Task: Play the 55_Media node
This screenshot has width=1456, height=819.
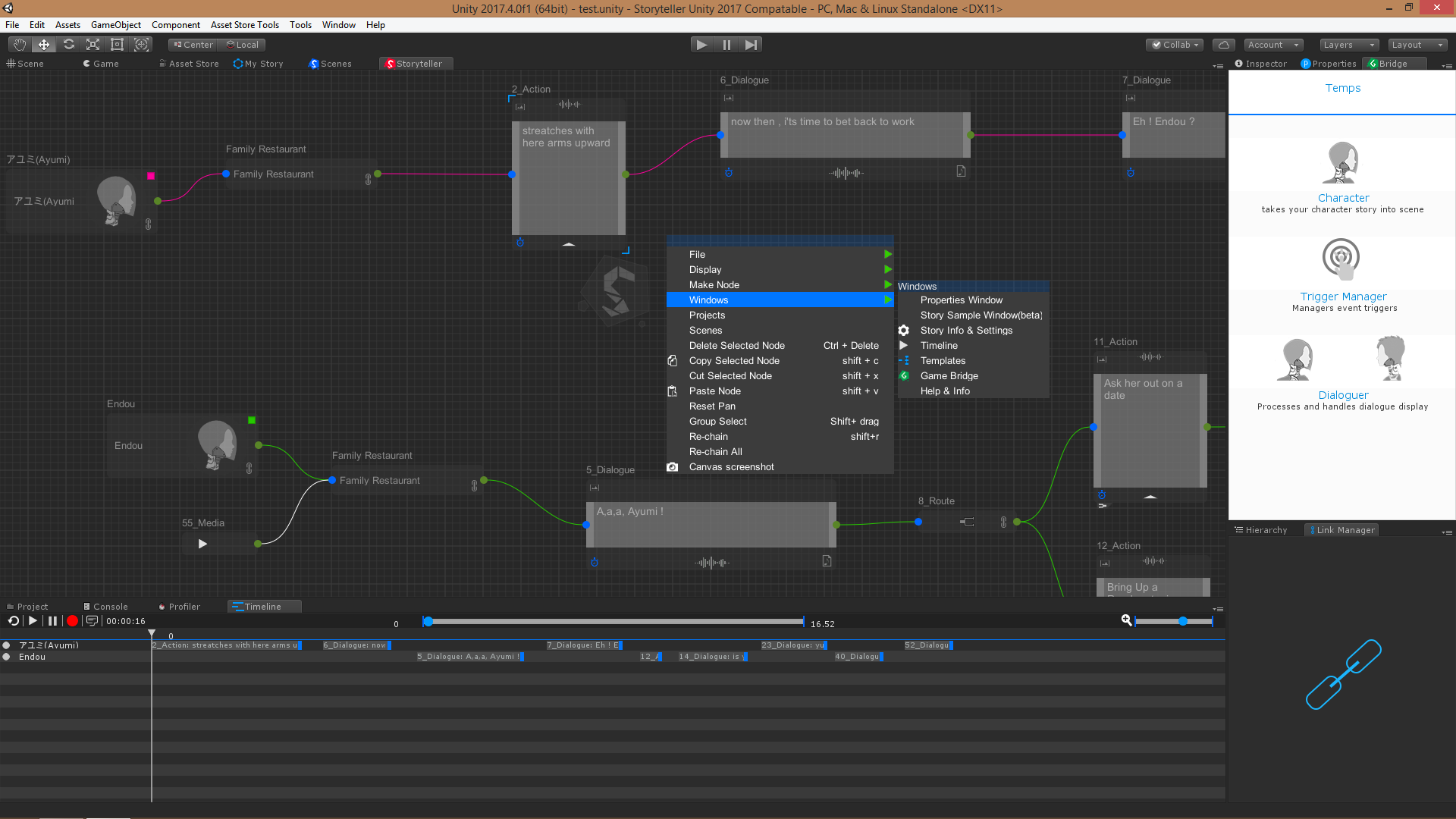Action: click(x=202, y=544)
